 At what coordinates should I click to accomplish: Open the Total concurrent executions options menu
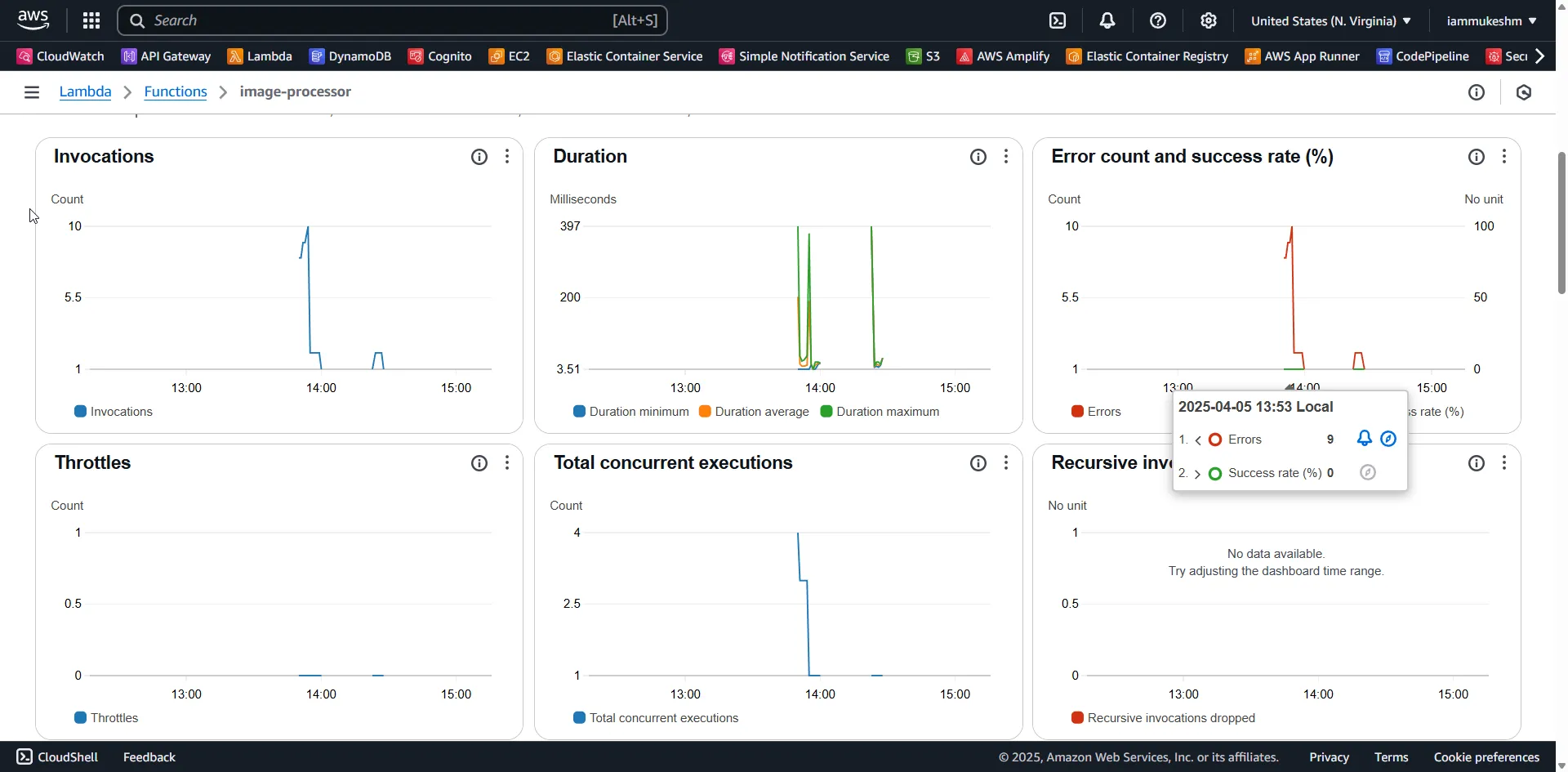1007,462
